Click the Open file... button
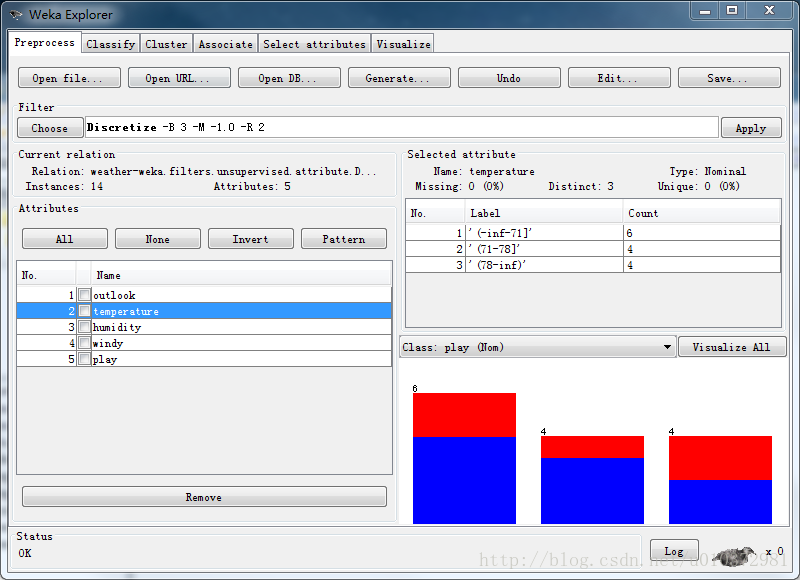This screenshot has width=800, height=580. tap(69, 78)
